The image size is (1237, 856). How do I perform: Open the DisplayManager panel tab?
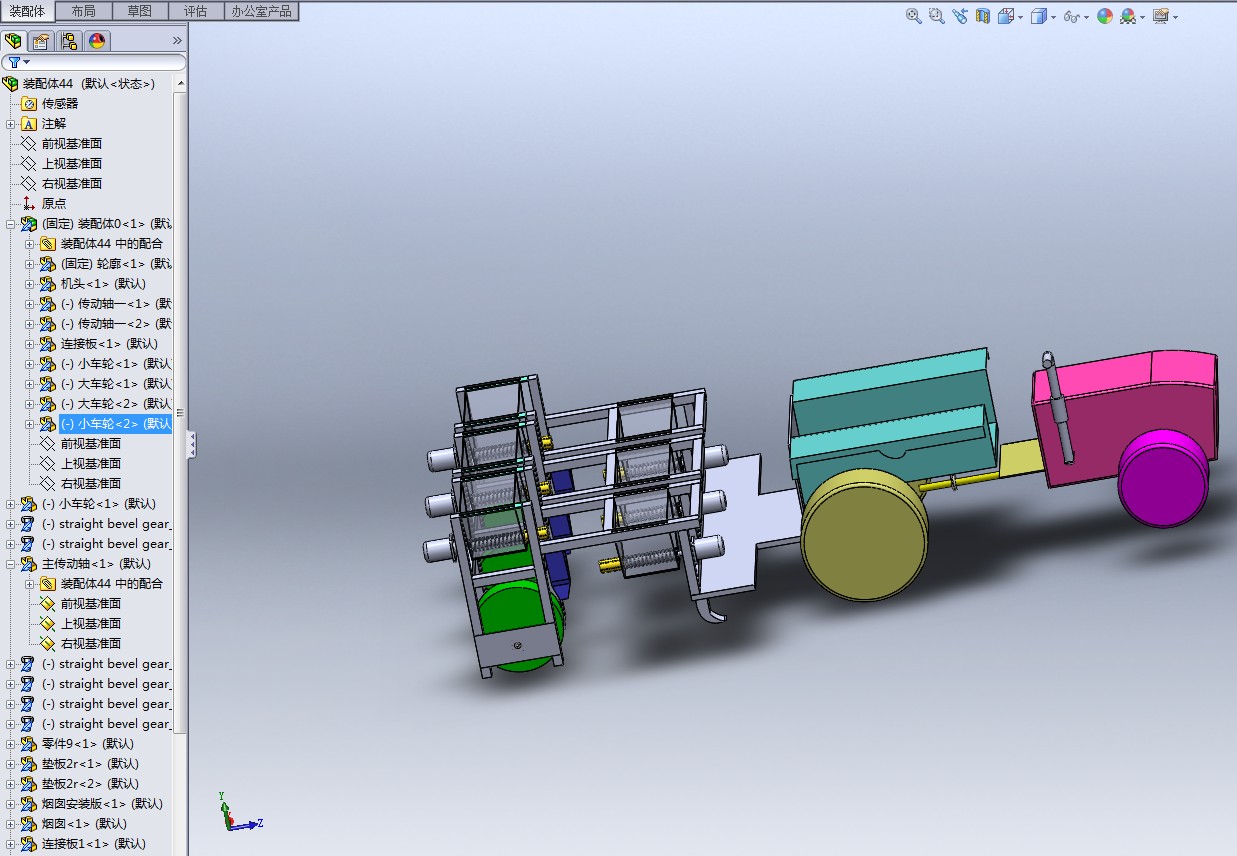(96, 41)
